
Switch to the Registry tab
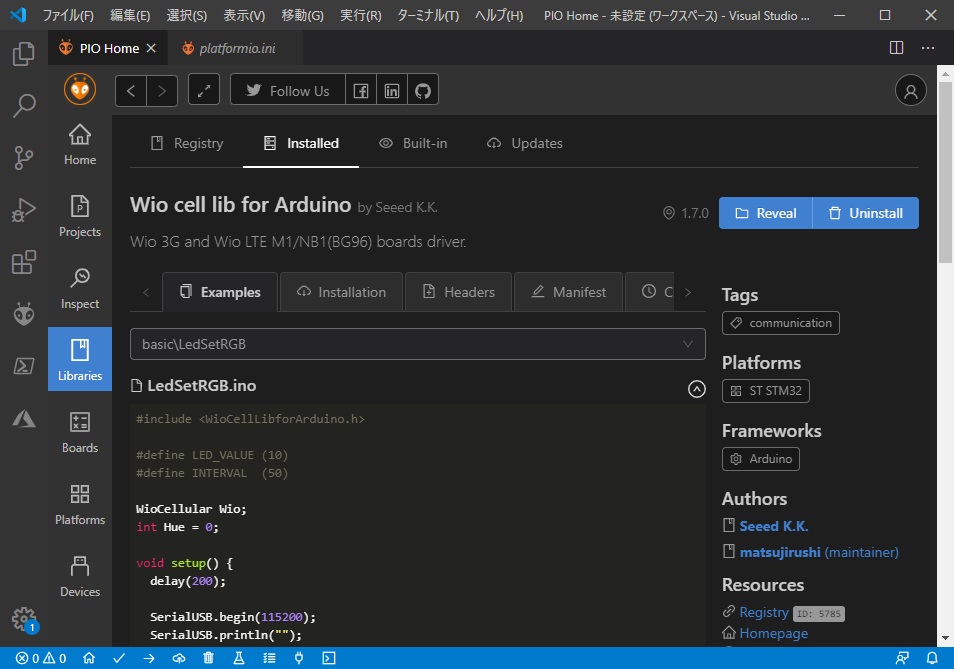coord(187,144)
